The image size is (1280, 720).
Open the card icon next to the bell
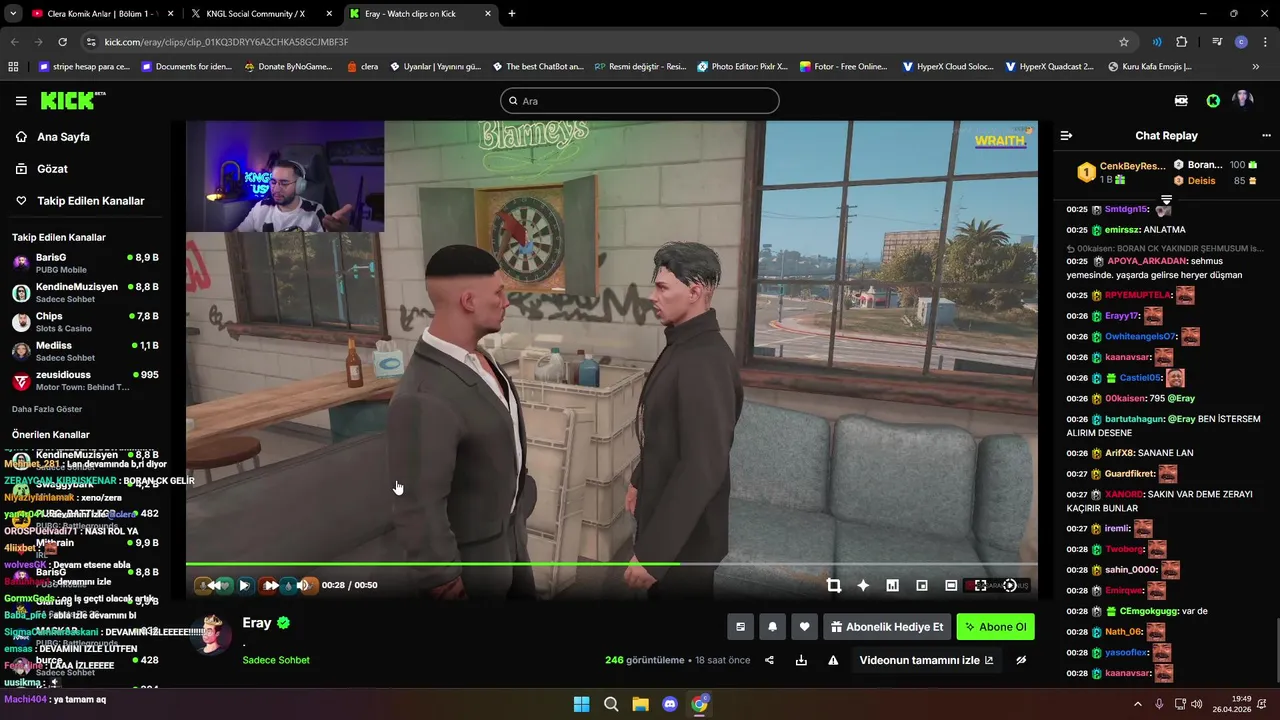(740, 627)
